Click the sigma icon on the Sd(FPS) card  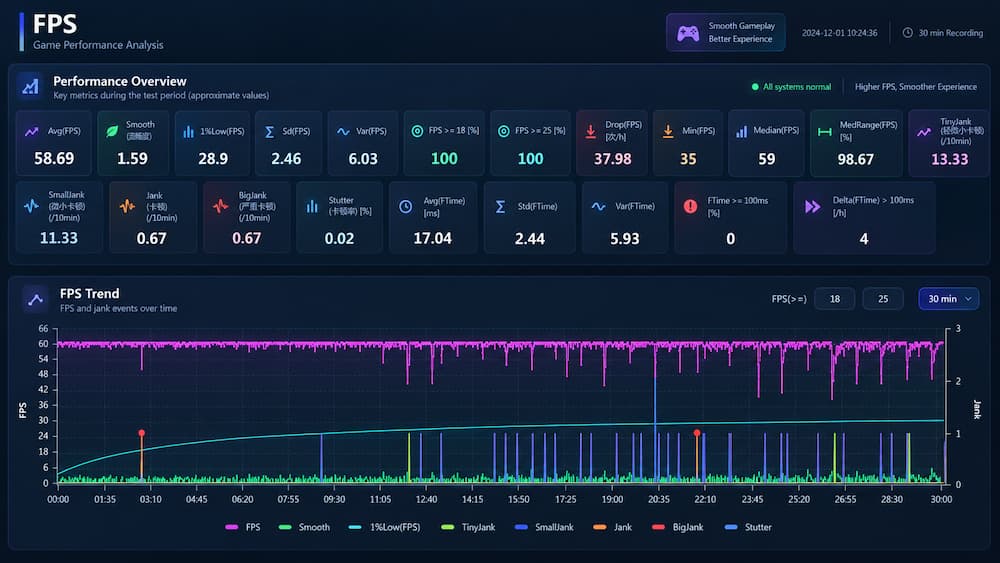269,131
